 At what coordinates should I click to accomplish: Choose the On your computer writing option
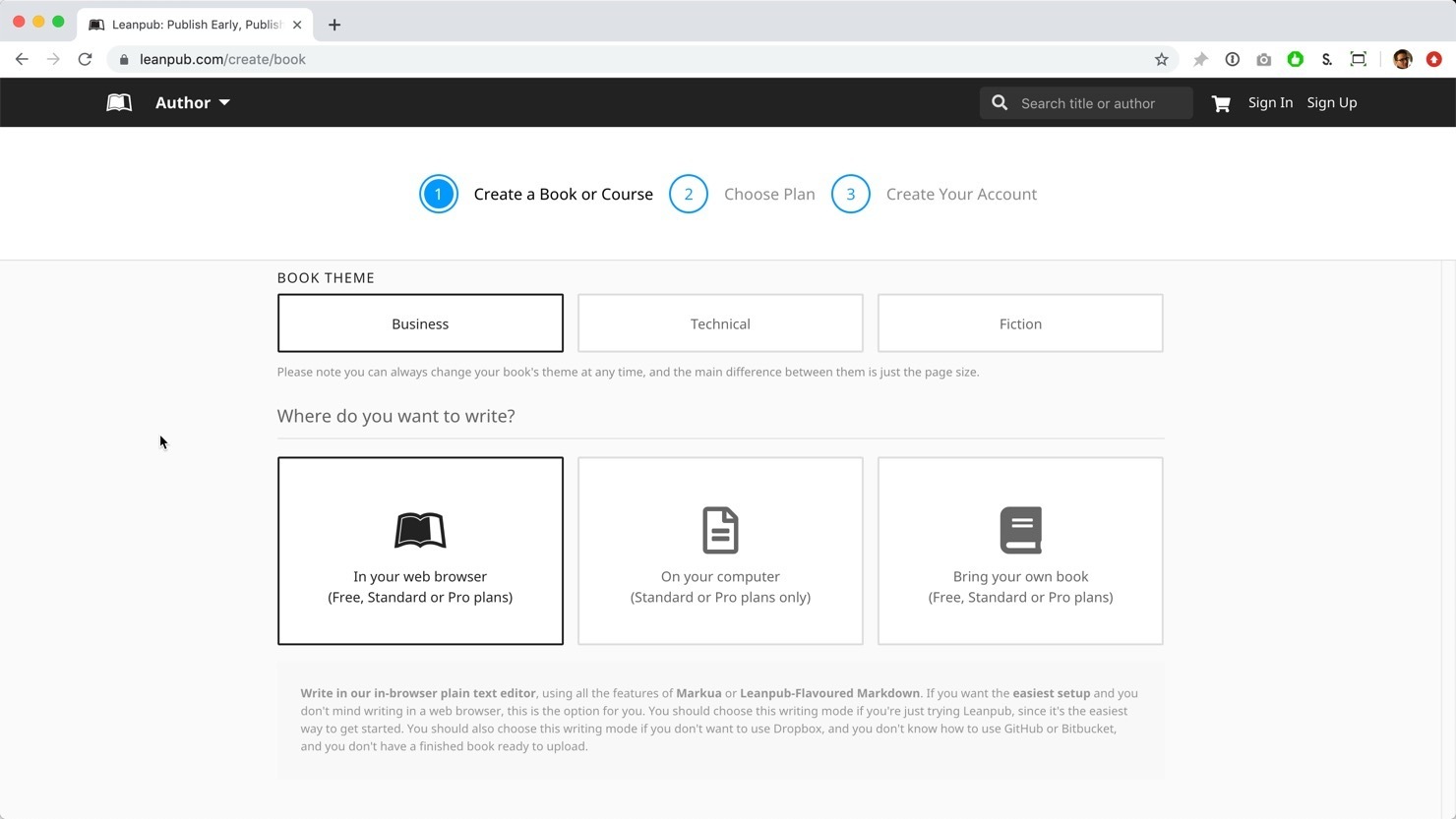pyautogui.click(x=720, y=551)
